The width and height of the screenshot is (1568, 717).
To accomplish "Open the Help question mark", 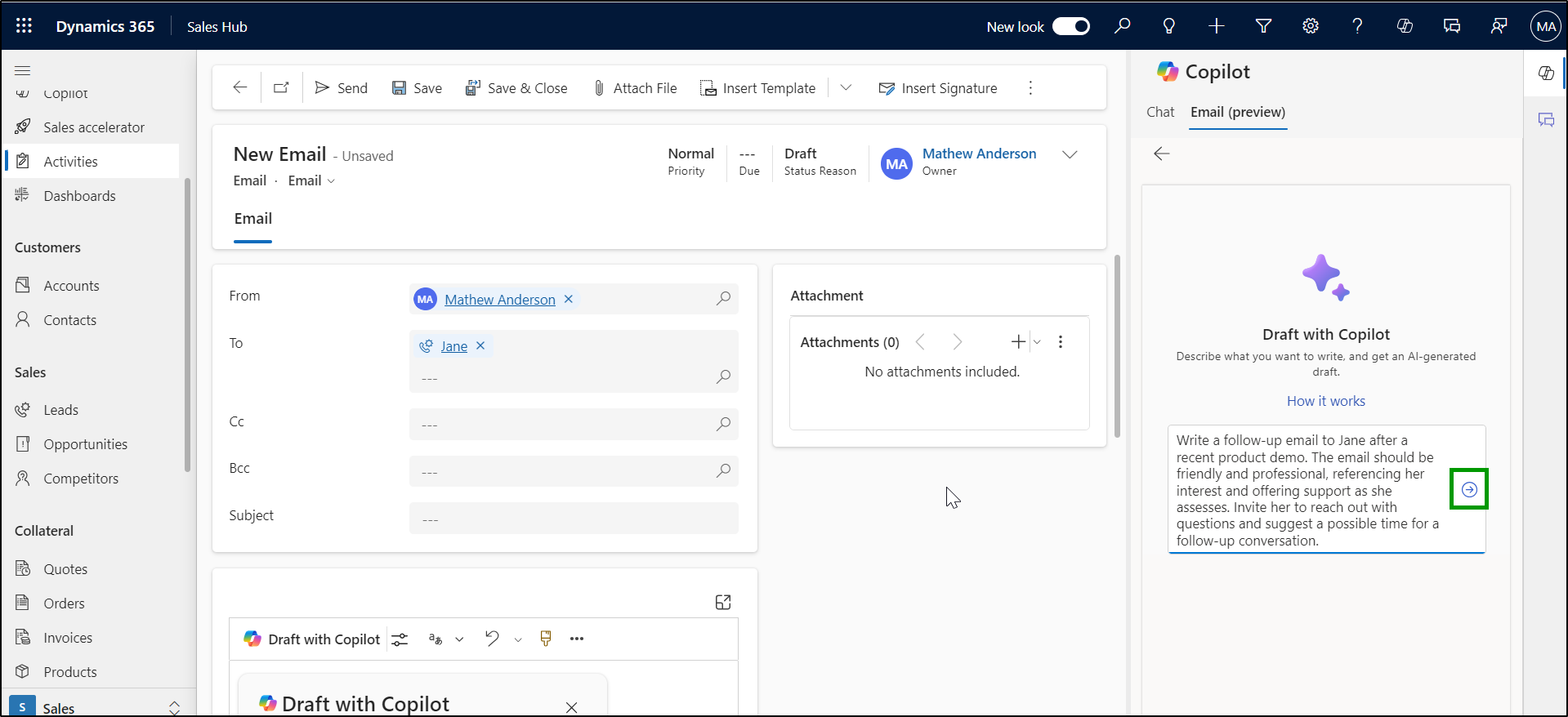I will pos(1357,26).
